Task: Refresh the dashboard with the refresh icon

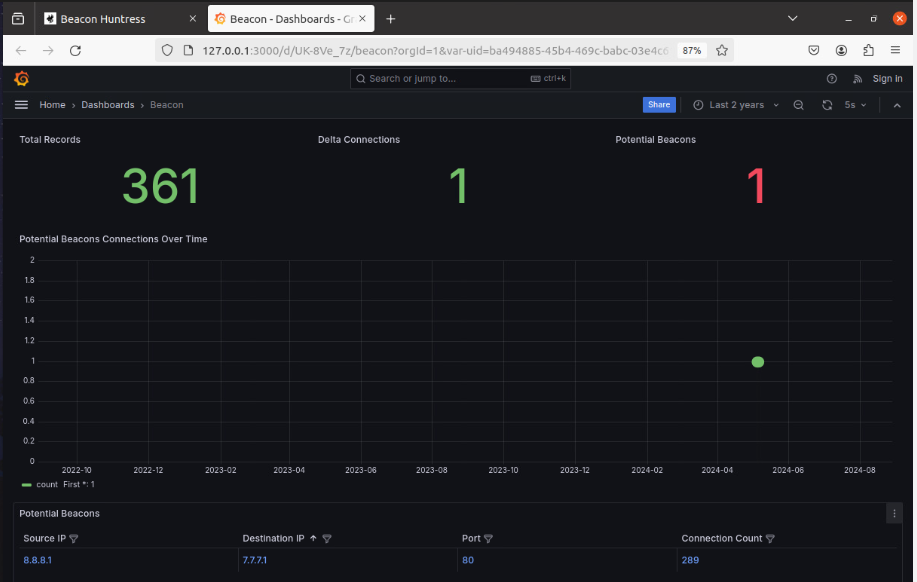Action: coord(826,105)
